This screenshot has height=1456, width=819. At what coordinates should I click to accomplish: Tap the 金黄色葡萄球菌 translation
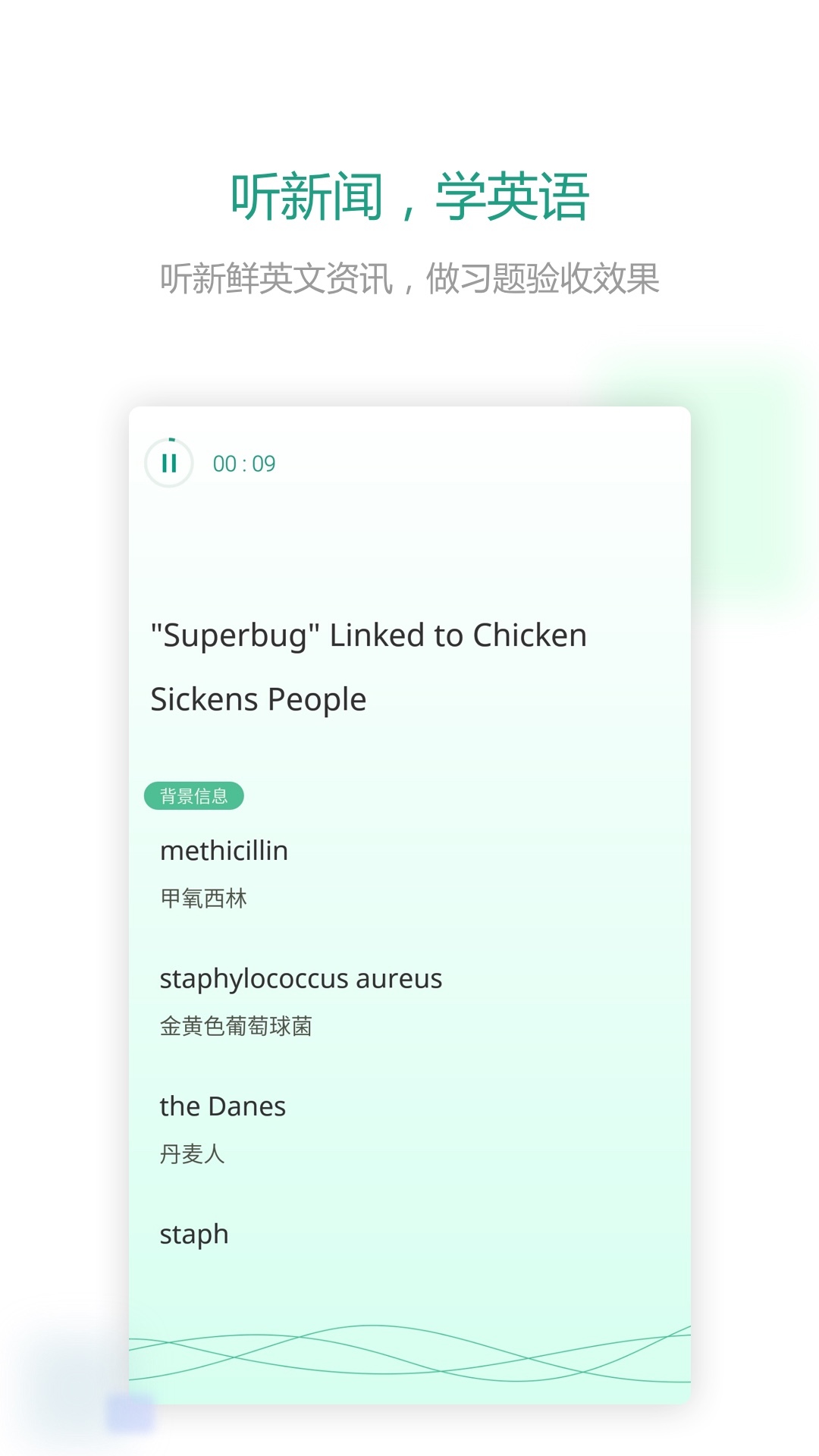point(236,1026)
